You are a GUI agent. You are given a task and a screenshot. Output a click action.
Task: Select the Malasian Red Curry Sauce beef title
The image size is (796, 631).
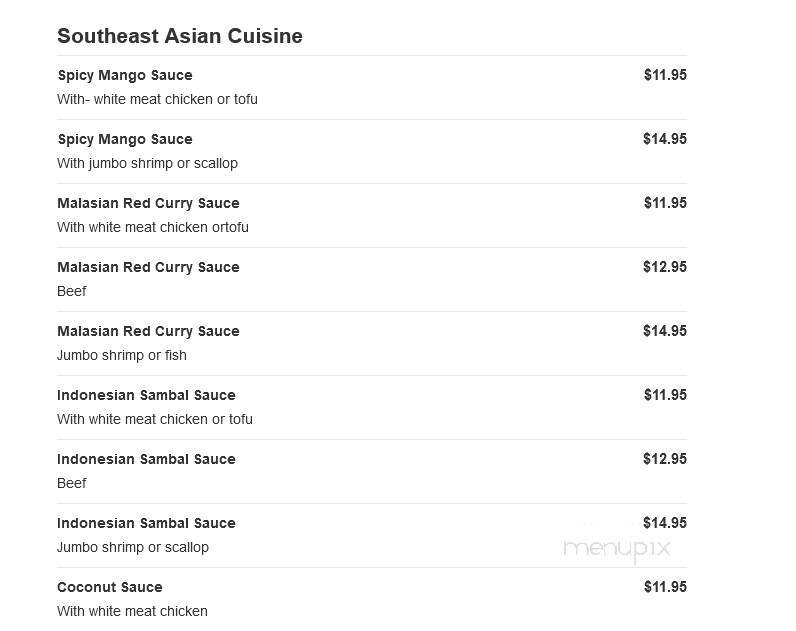tap(148, 267)
